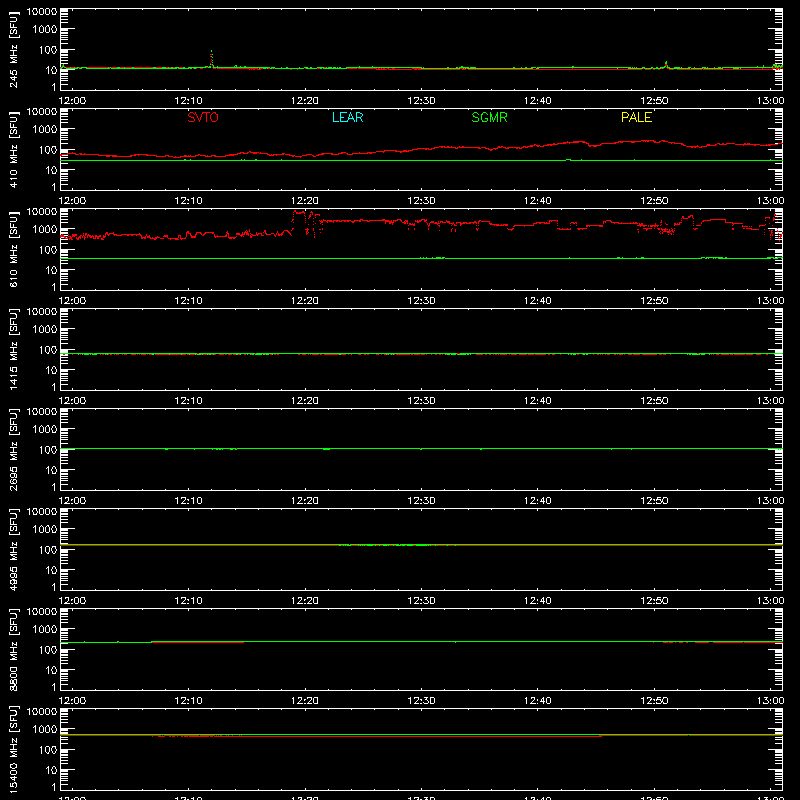Click 12:30 time label below 245 MHz panel
Screen dimensions: 800x800
(421, 101)
